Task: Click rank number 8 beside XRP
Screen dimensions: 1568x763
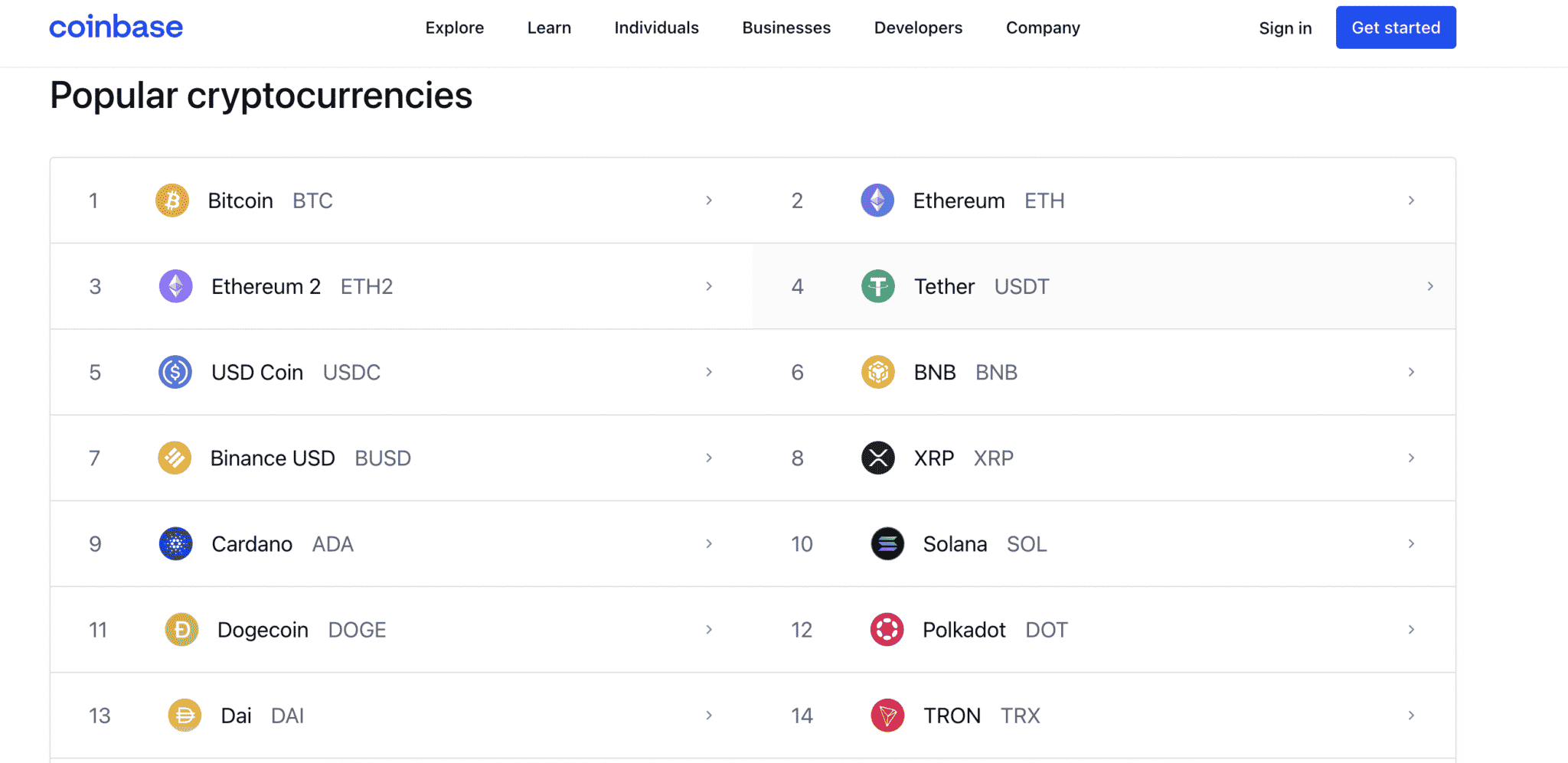Action: click(797, 458)
